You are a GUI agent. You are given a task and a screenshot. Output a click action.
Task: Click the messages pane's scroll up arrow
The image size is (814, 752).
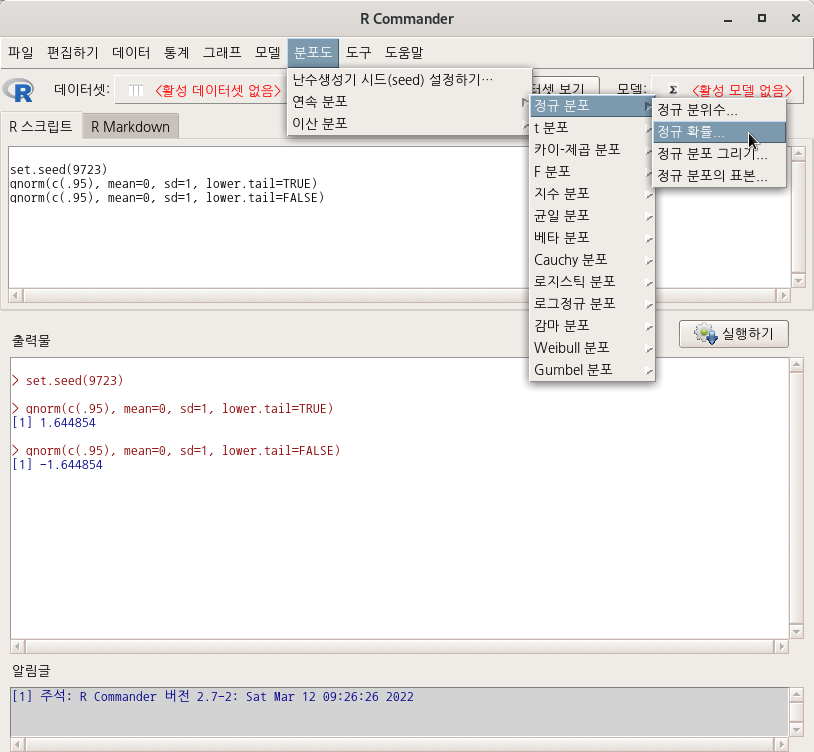tap(797, 694)
